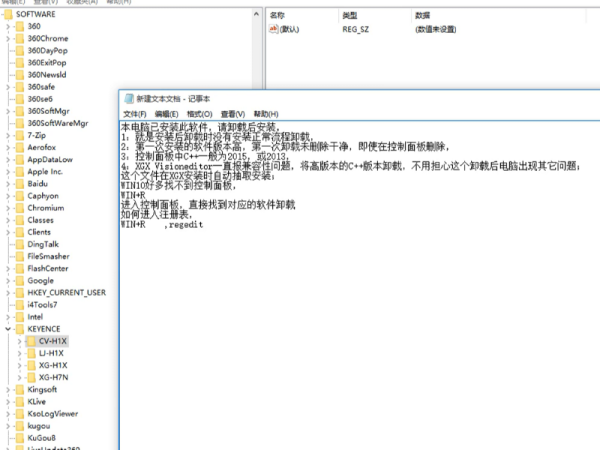This screenshot has width=600, height=450.
Task: Collapse the SOFTWARE tree node
Action: [2, 14]
